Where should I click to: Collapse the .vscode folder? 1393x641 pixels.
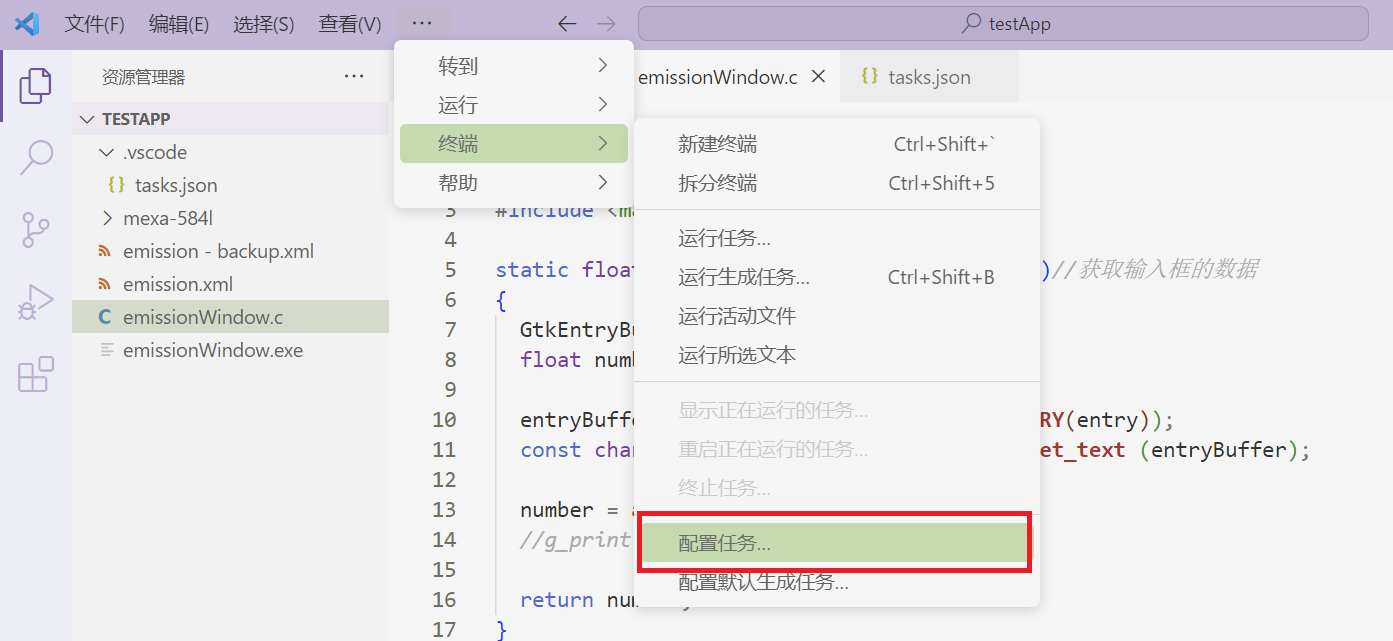pos(107,151)
